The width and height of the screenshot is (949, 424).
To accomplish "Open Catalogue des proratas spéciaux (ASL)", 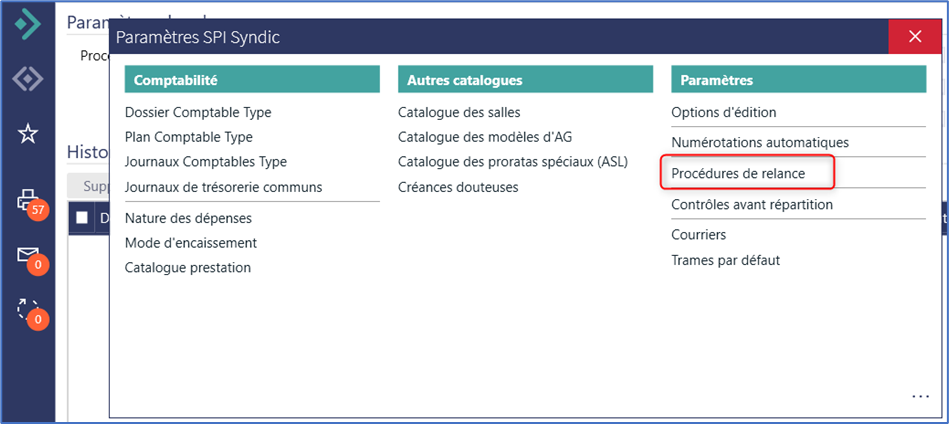I will tap(513, 162).
